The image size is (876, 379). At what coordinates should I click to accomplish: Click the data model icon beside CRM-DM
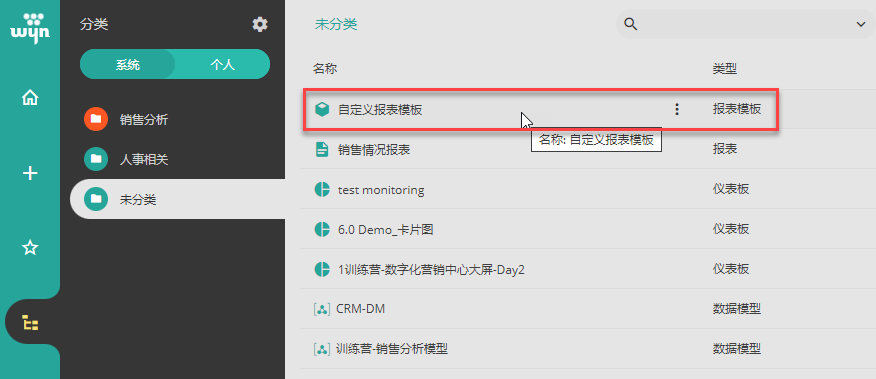[x=322, y=309]
